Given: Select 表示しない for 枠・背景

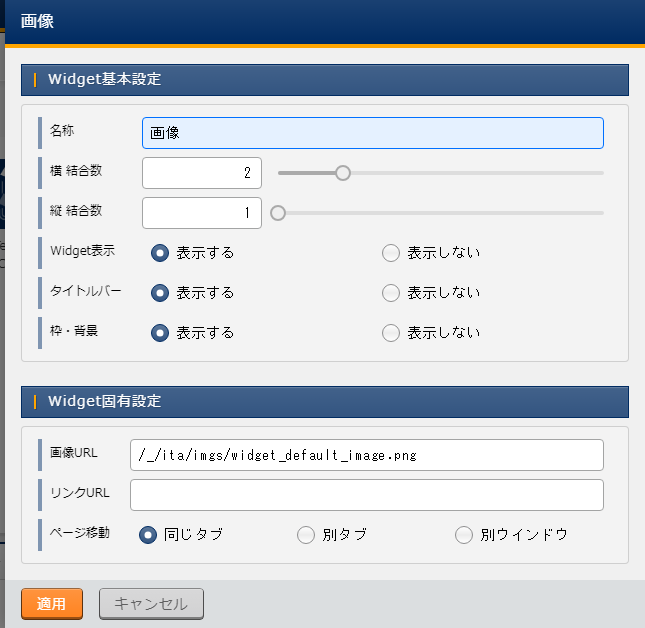Looking at the screenshot, I should coord(391,333).
